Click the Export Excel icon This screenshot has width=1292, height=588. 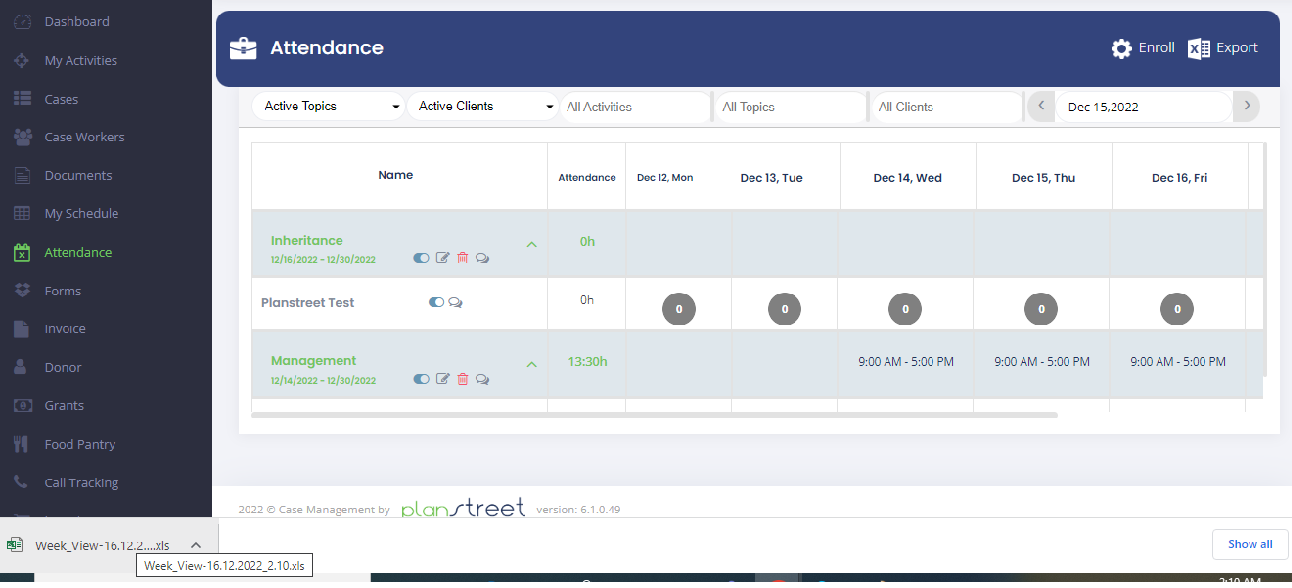(1198, 48)
